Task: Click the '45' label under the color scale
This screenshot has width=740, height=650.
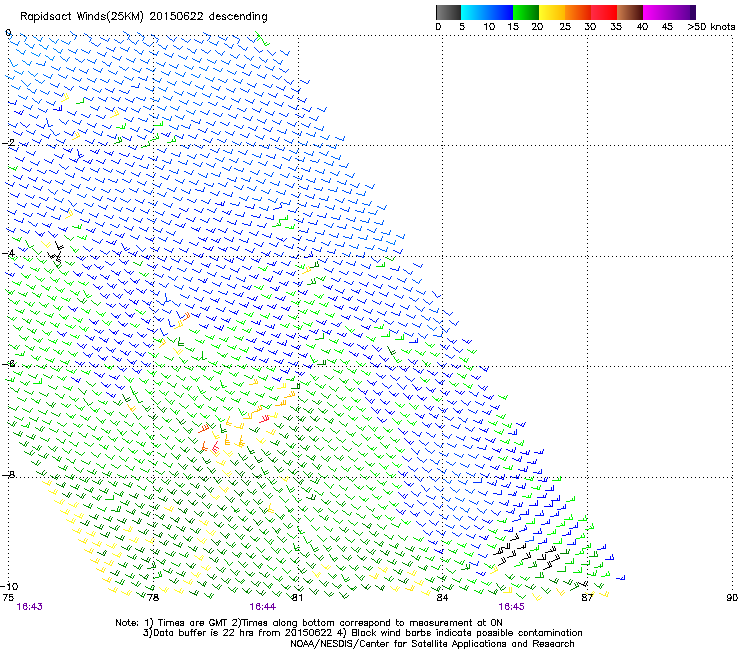Action: point(667,27)
